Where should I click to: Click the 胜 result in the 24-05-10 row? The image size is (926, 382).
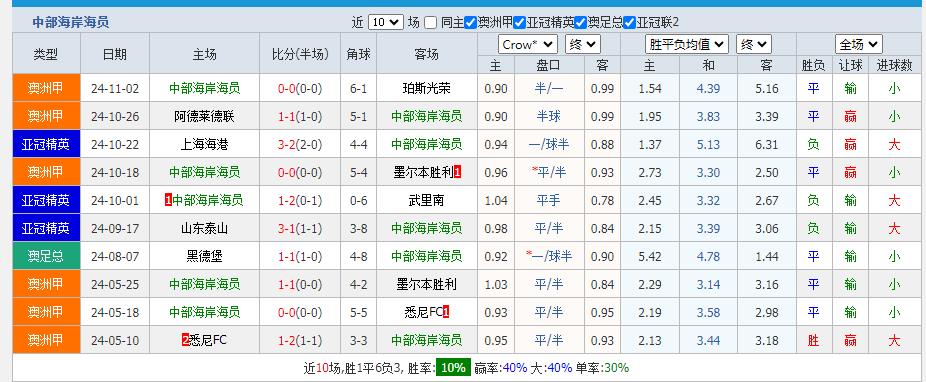click(813, 340)
